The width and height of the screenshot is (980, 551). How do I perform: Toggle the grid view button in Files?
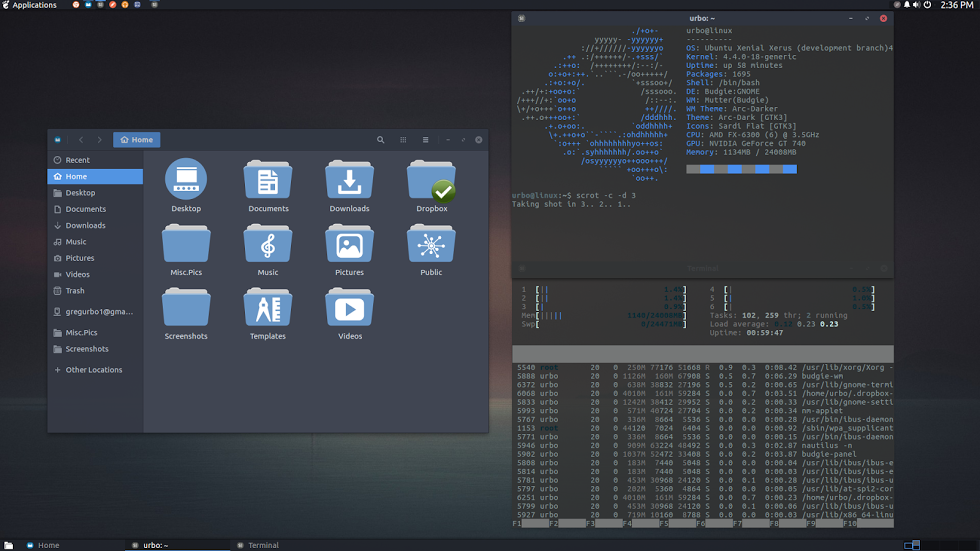[403, 140]
